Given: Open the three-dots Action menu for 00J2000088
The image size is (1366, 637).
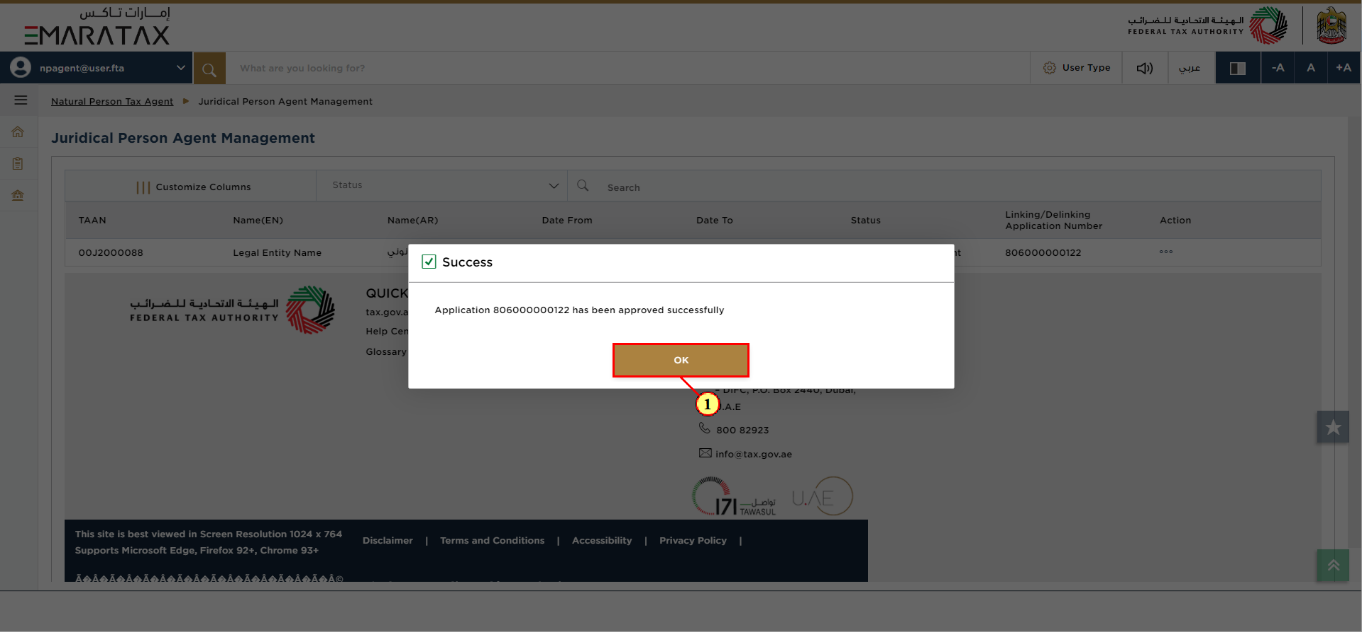Looking at the screenshot, I should pos(1166,252).
